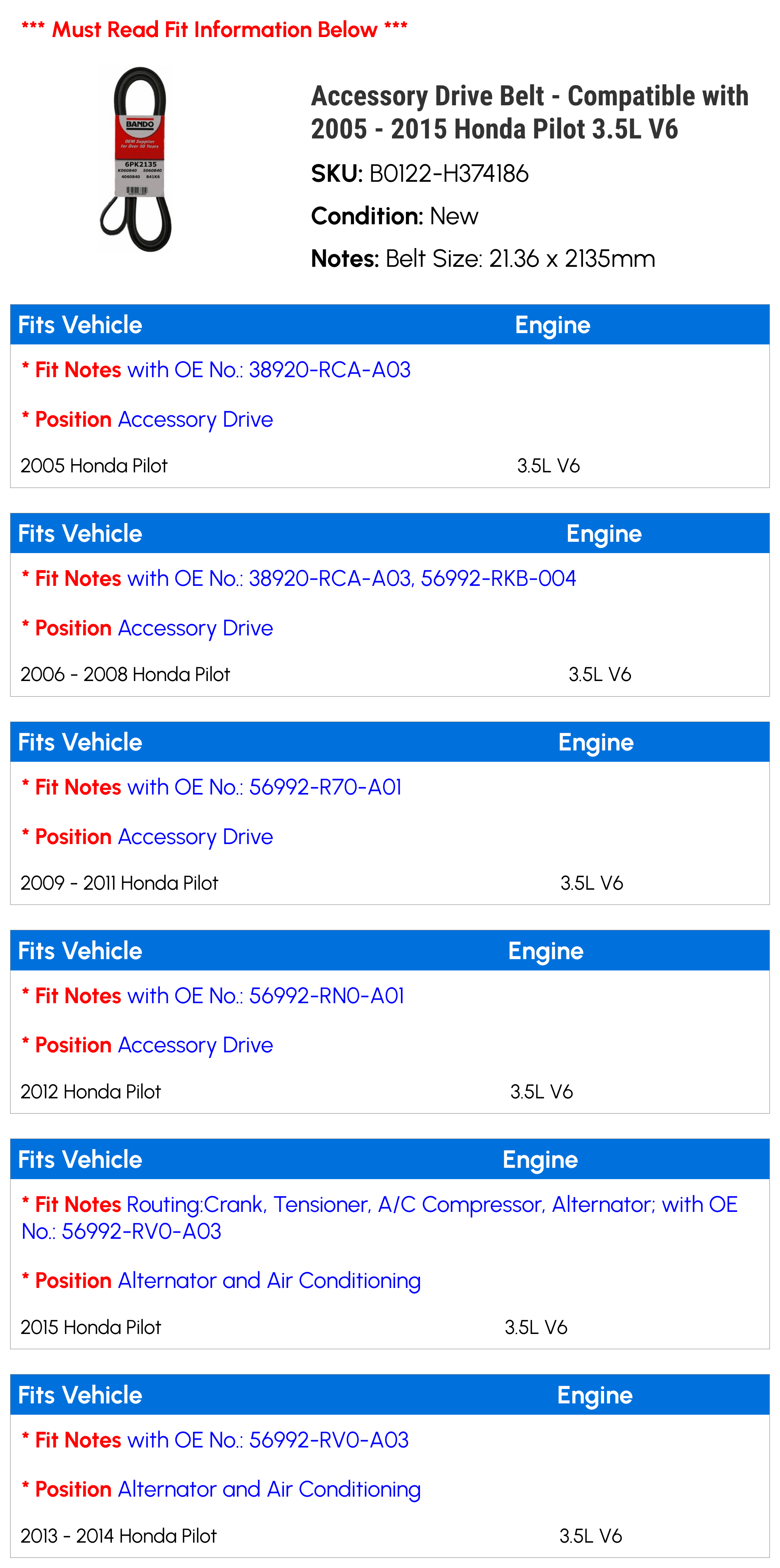This screenshot has height=1568, width=780.
Task: Click the Condition: New label
Action: 394,216
